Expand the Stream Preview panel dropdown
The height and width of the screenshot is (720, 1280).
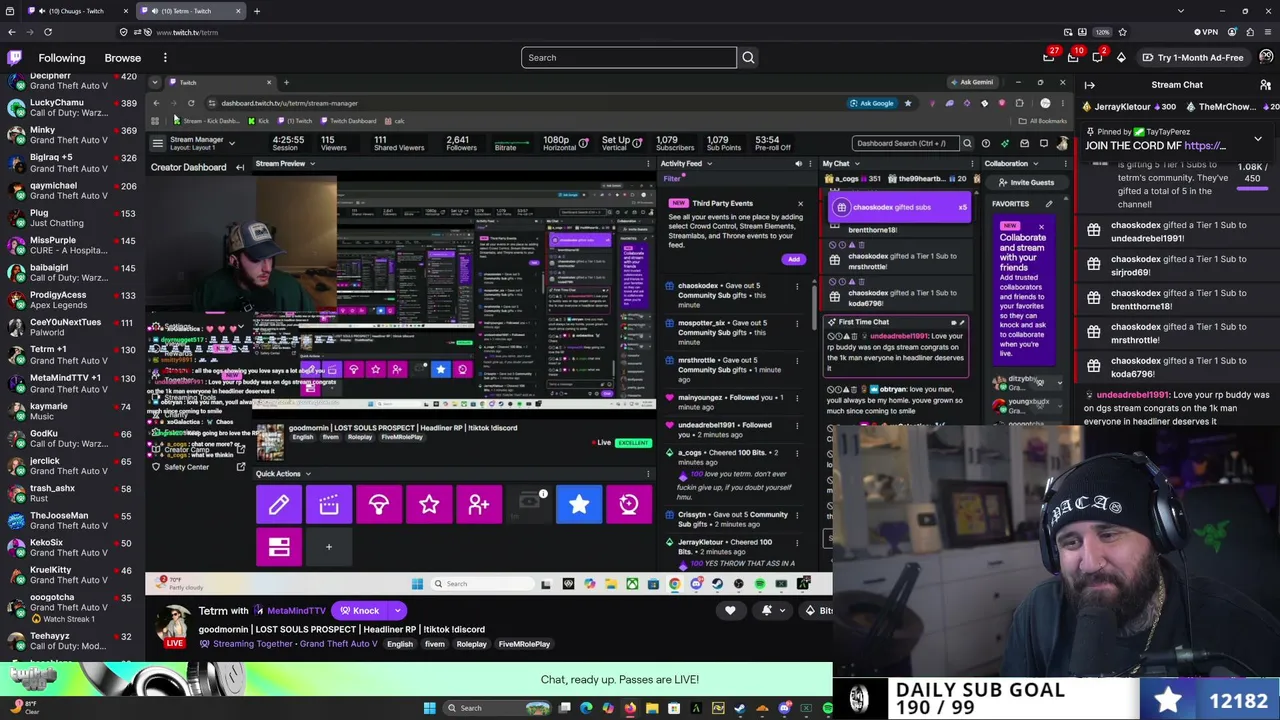pyautogui.click(x=312, y=164)
